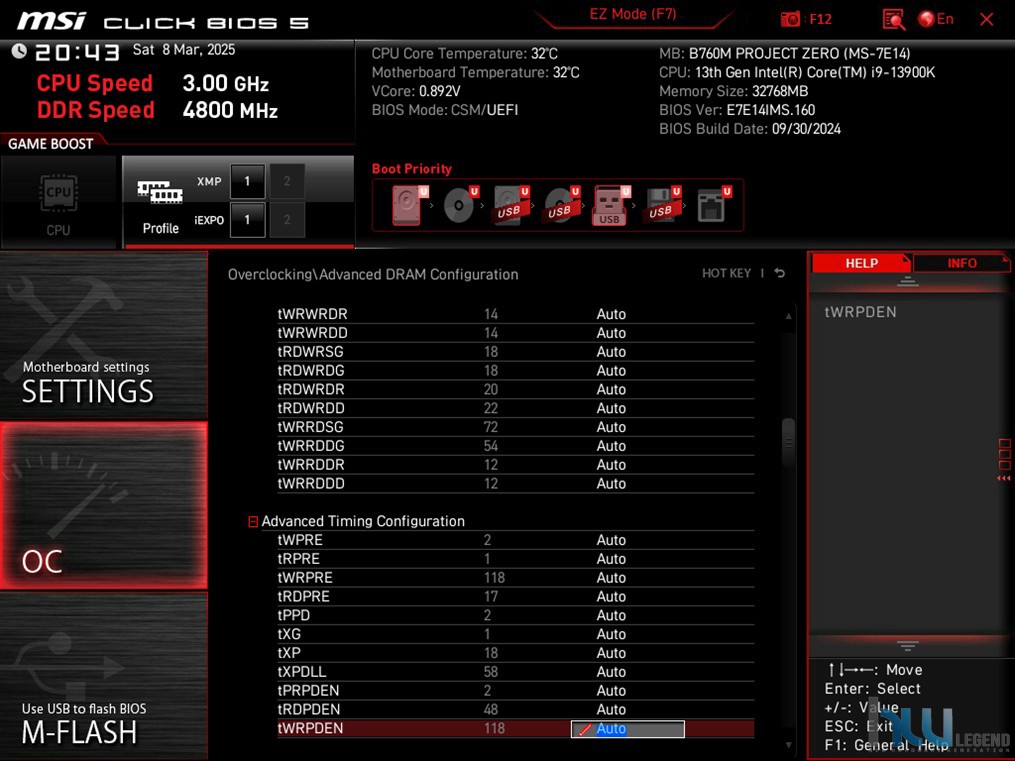The height and width of the screenshot is (761, 1015).
Task: Switch to the HELP tab
Action: [861, 263]
